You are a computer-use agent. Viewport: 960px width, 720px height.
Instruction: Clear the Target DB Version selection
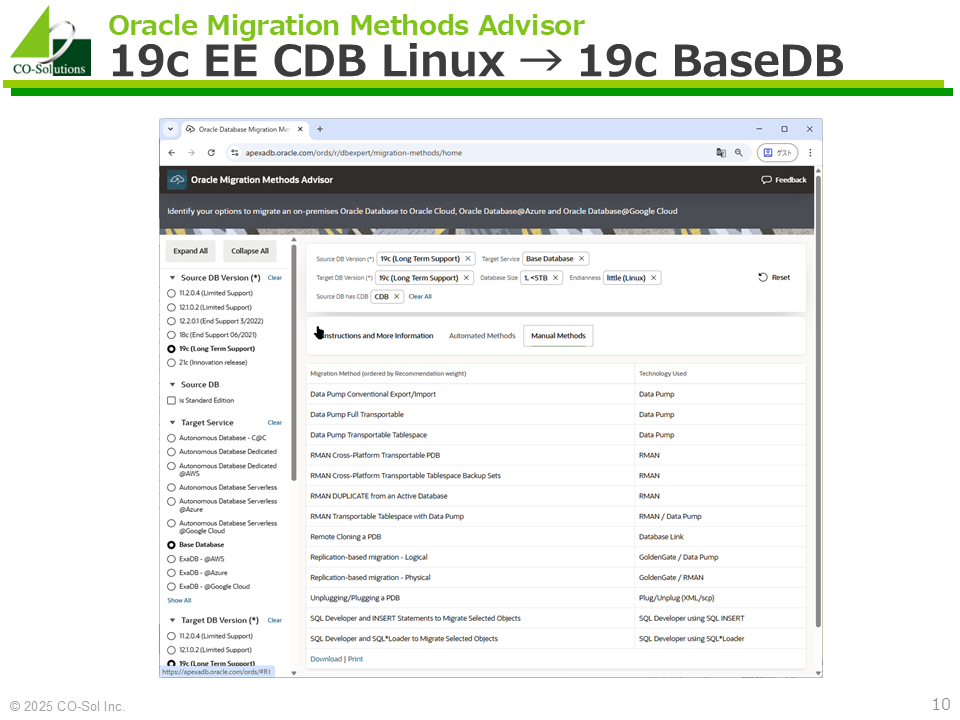[274, 620]
